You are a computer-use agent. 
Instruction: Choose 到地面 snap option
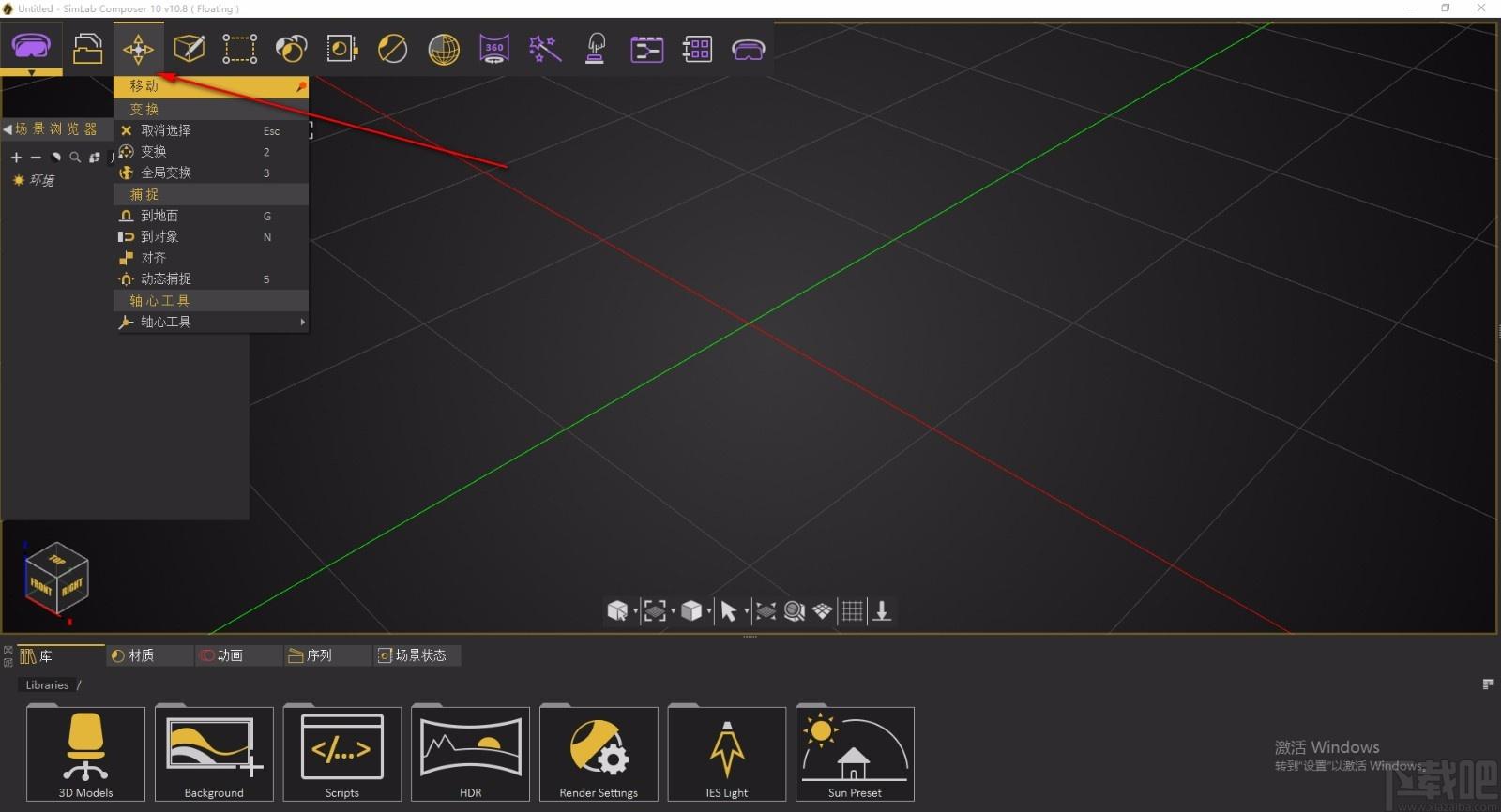(211, 216)
